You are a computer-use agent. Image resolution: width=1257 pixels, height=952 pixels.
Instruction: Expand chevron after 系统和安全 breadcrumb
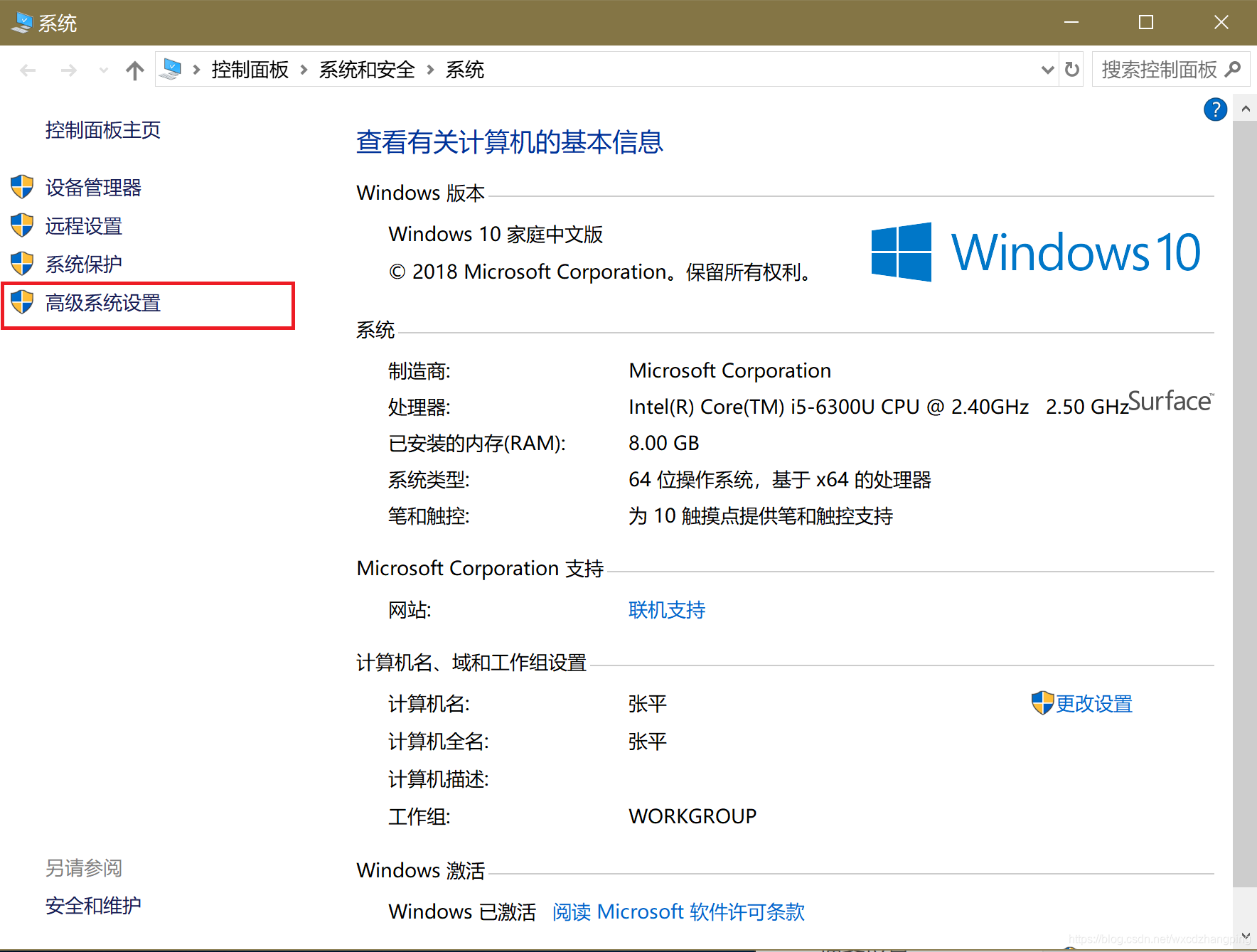[x=430, y=69]
